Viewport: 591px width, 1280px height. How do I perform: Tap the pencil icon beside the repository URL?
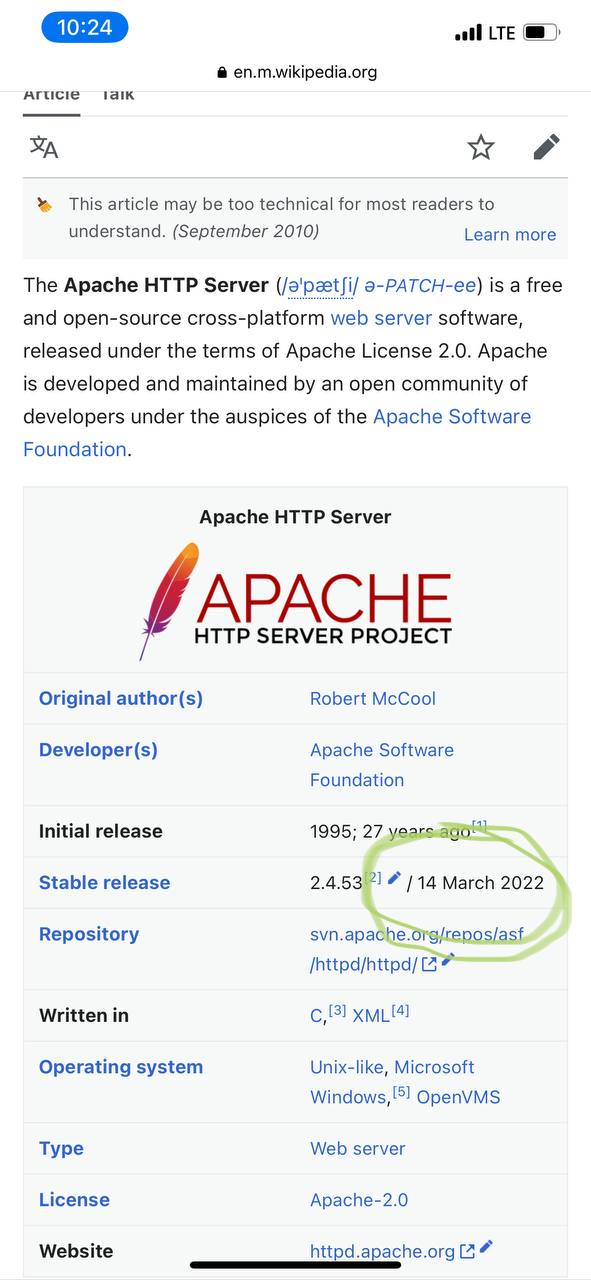pos(447,960)
